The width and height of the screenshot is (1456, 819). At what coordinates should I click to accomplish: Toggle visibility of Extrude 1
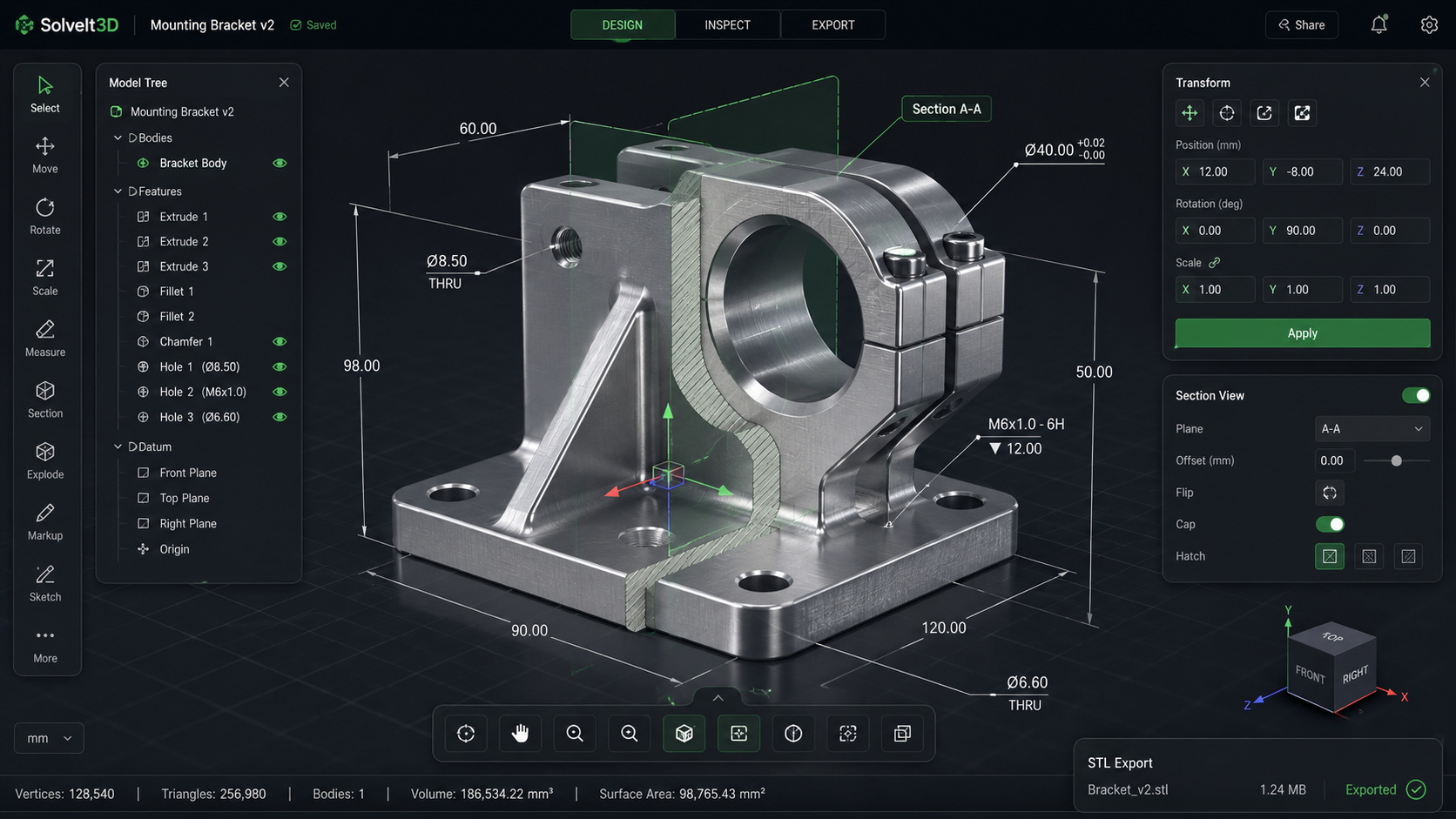pos(280,217)
